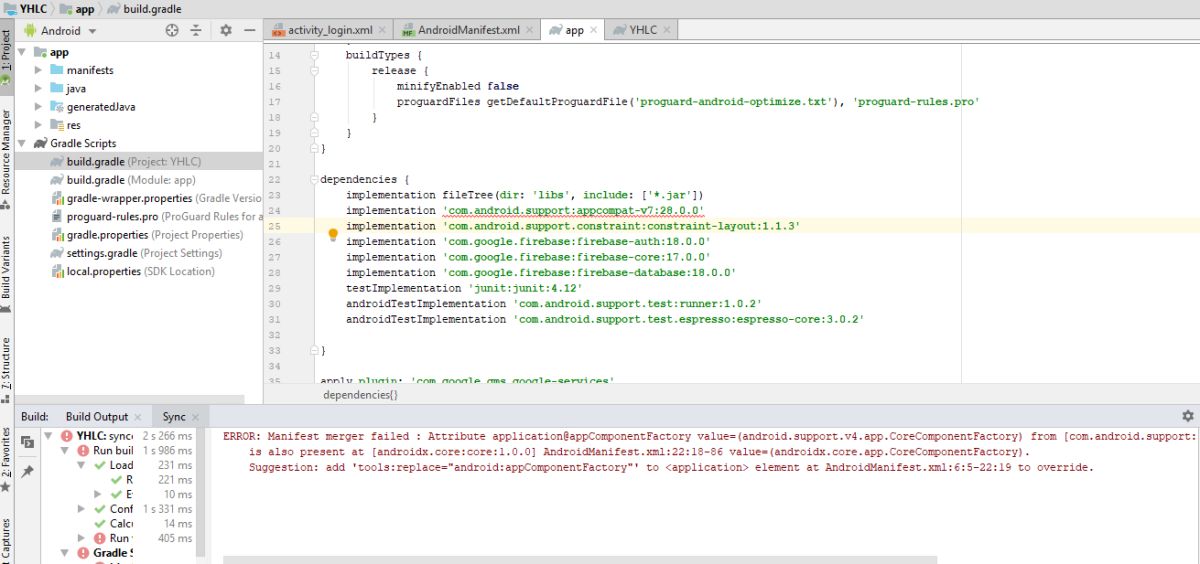This screenshot has width=1200, height=564.
Task: Click the build output horizontal scrollbar
Action: pyautogui.click(x=580, y=560)
